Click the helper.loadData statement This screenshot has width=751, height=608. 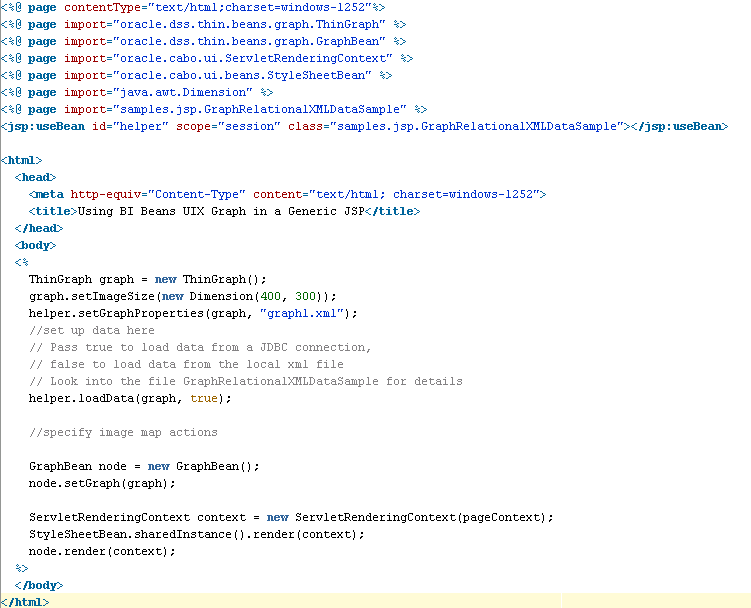pos(130,398)
